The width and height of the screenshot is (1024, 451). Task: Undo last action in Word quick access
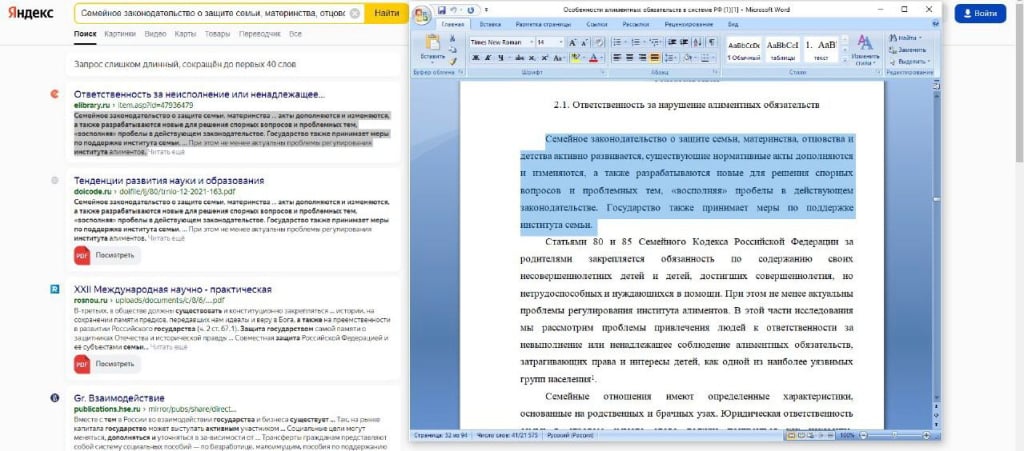coord(454,10)
